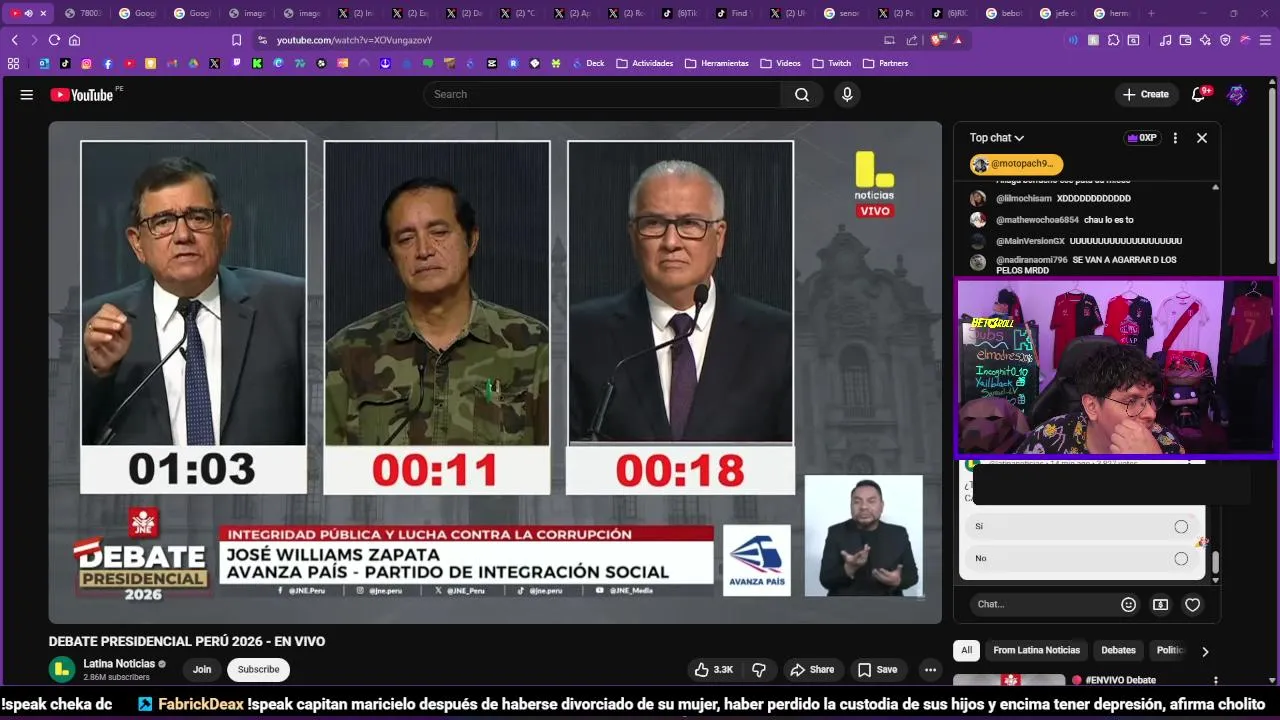Open Brave VPN shield icon
This screenshot has width=1280, height=720.
tap(1225, 40)
